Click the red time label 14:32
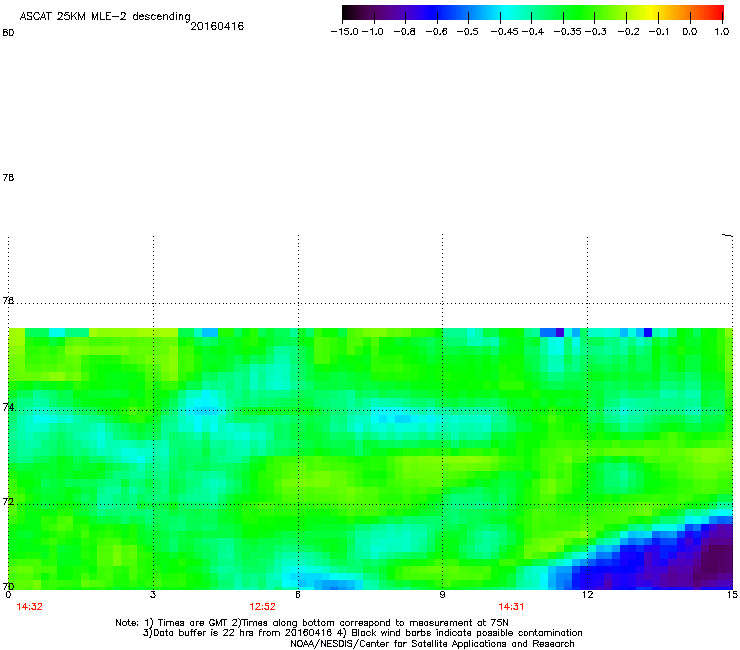The height and width of the screenshot is (650, 740). coord(29,607)
